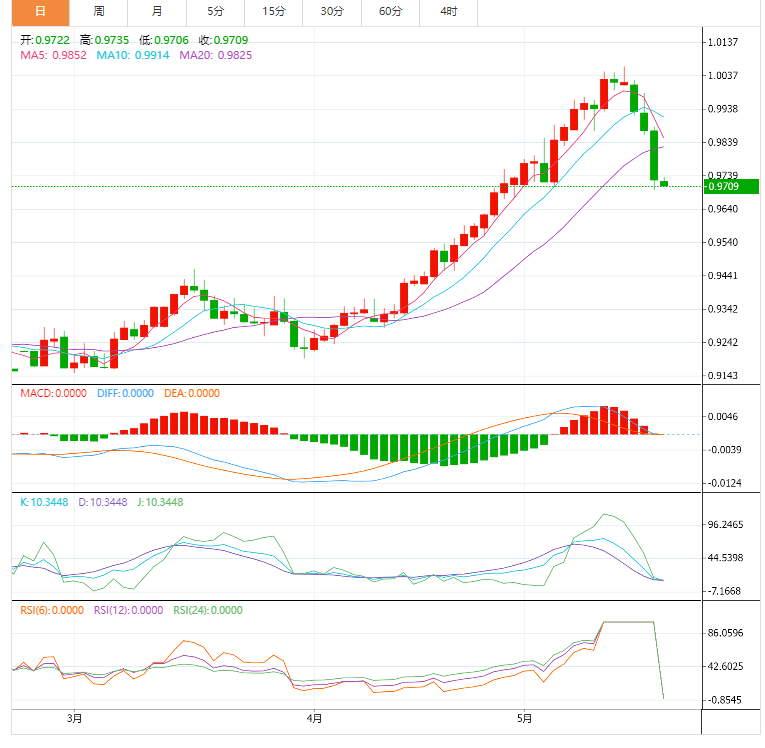Click the 0.9441 price axis label
765x748 pixels.
[x=723, y=276]
